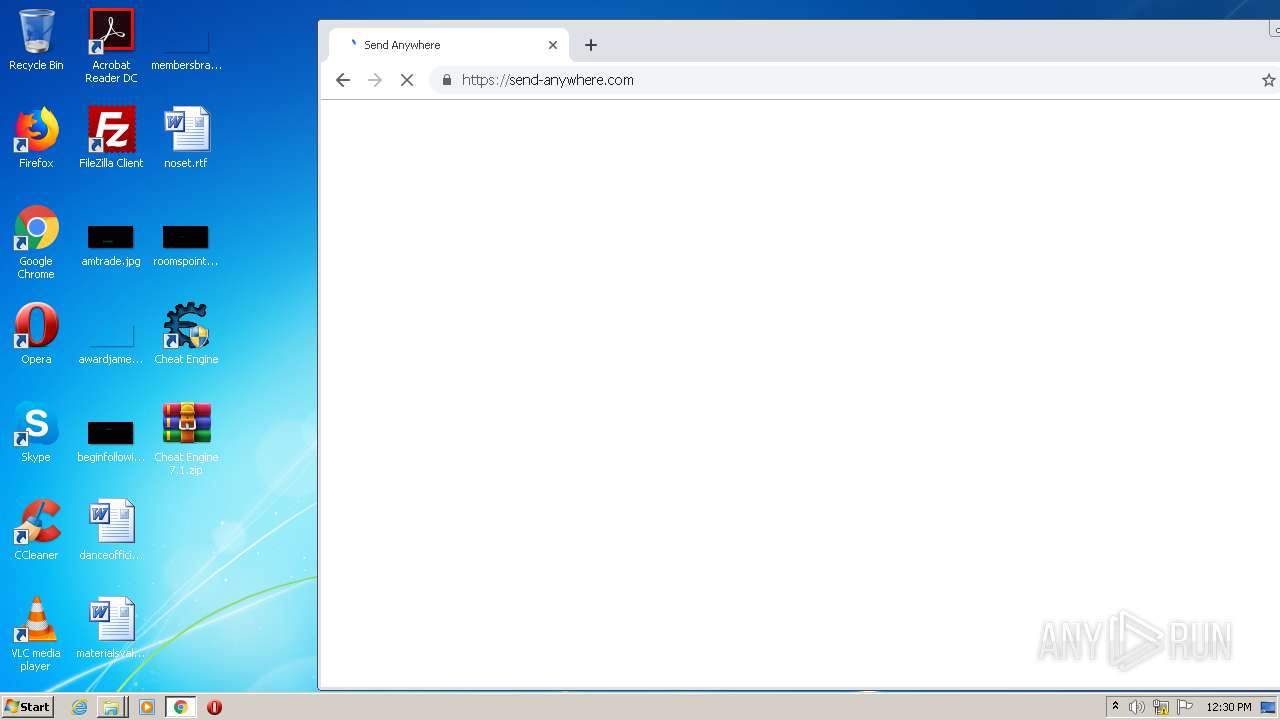View site security lock info
The image size is (1280, 720).
tap(447, 80)
